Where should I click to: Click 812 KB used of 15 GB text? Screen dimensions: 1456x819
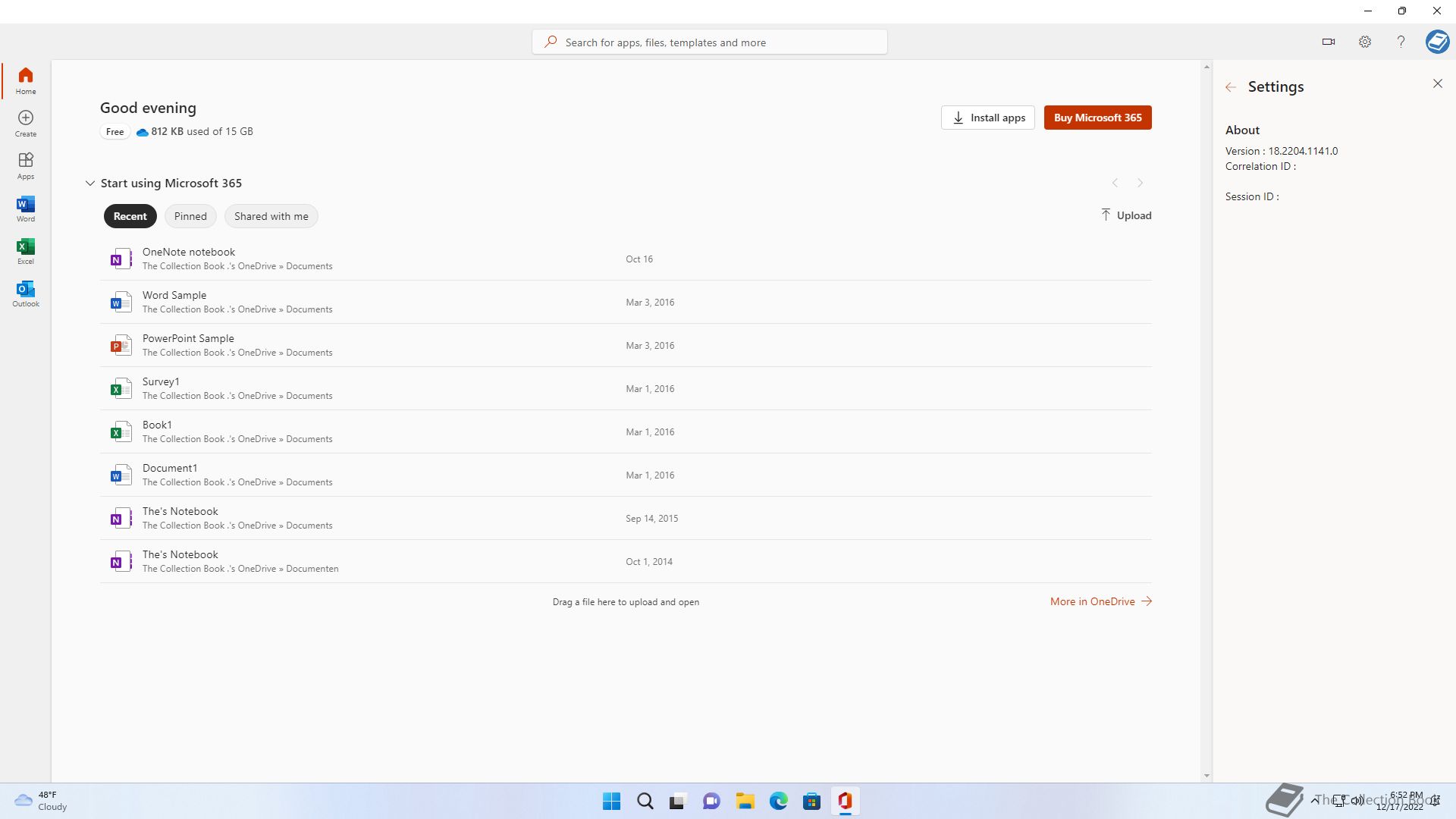[202, 131]
